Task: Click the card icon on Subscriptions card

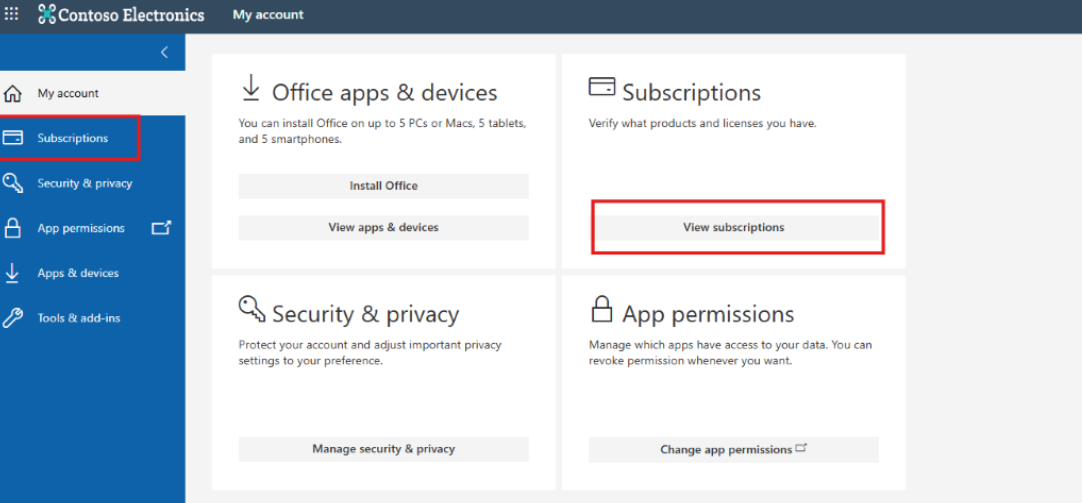Action: pyautogui.click(x=602, y=87)
